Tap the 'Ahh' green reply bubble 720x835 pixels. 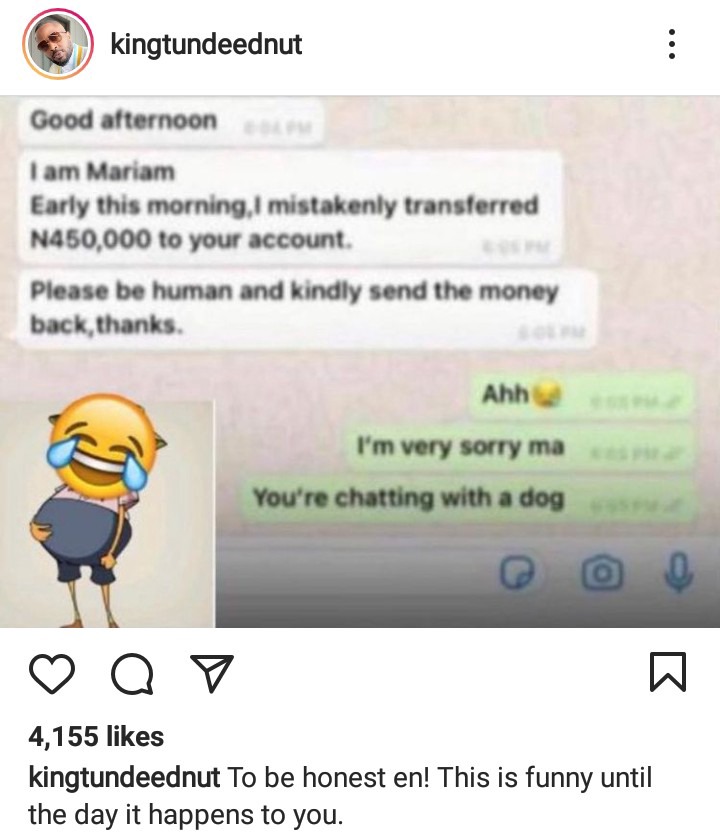(582, 396)
